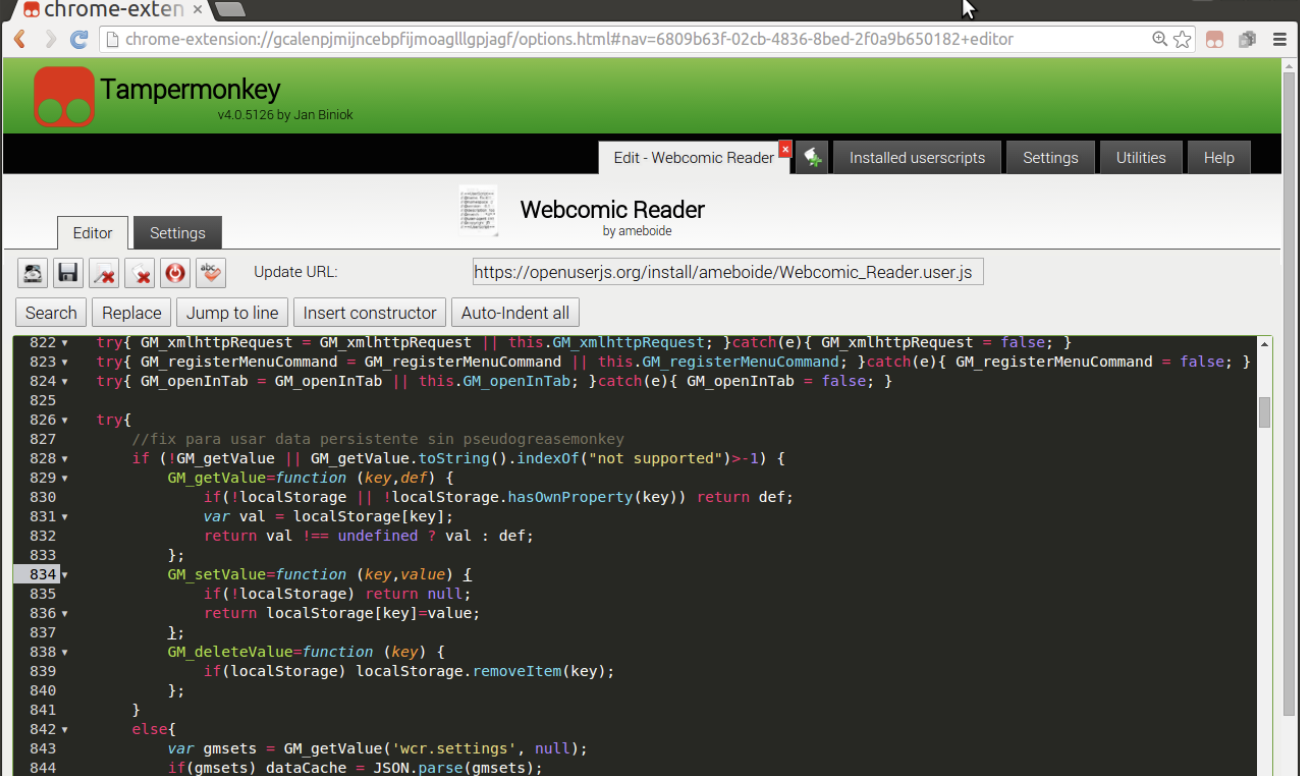Switch to the Editor sub-tab
This screenshot has width=1300, height=776.
[92, 232]
